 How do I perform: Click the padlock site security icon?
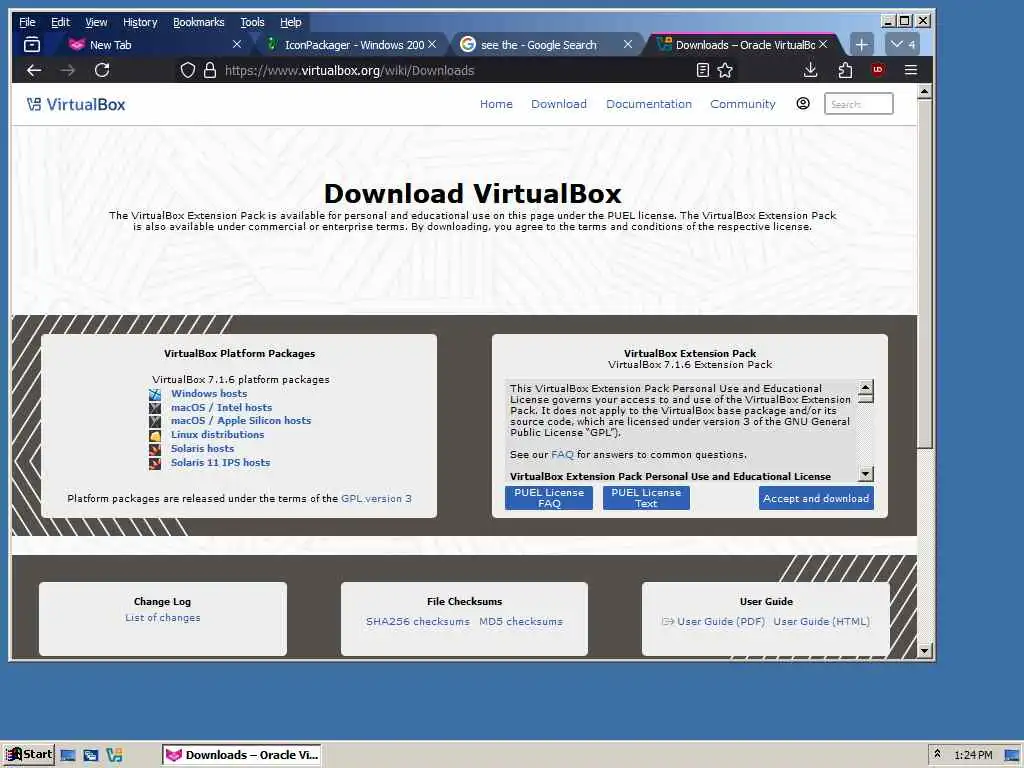210,71
